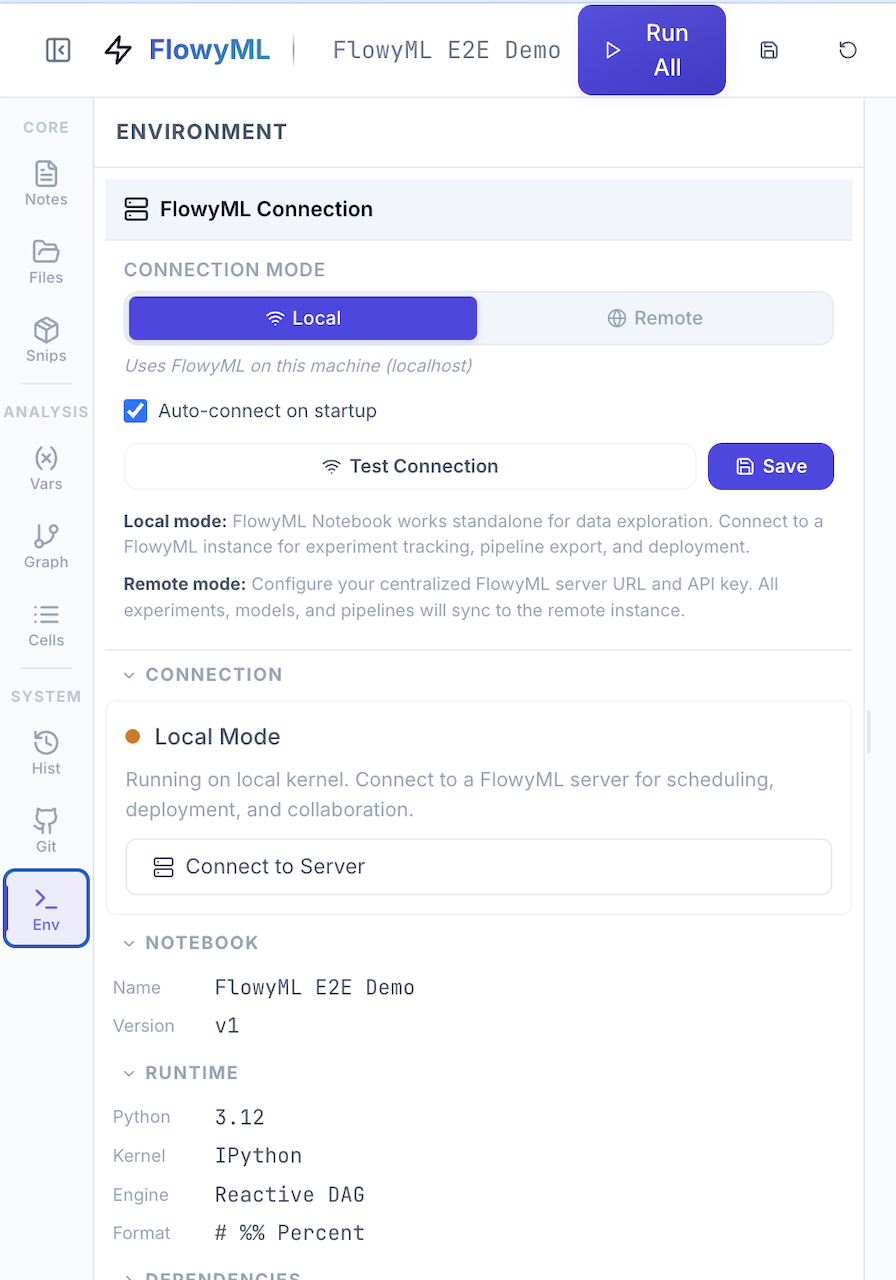This screenshot has width=896, height=1280.
Task: Select Local connection mode
Action: pos(303,318)
